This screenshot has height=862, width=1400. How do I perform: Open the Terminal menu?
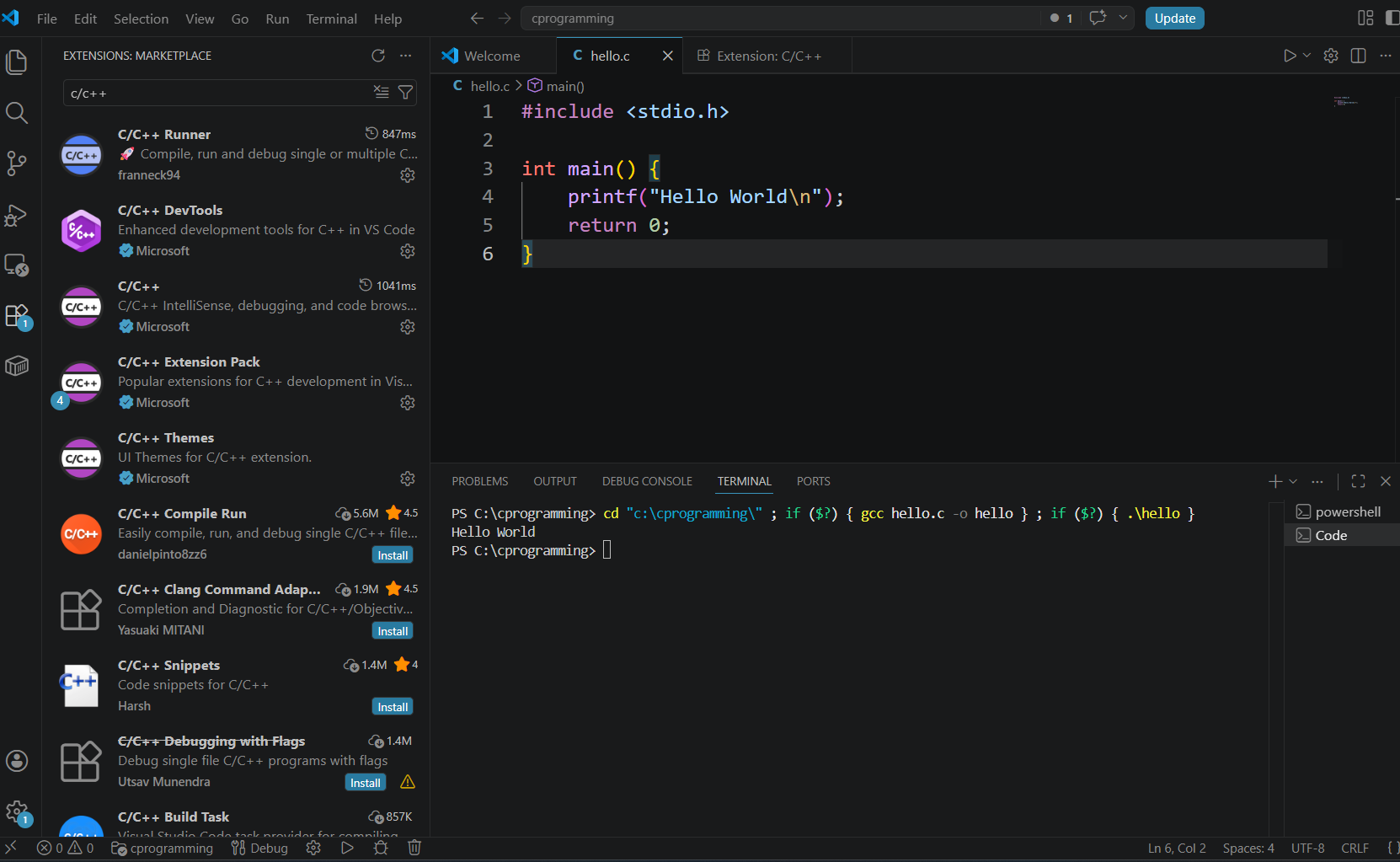tap(331, 19)
